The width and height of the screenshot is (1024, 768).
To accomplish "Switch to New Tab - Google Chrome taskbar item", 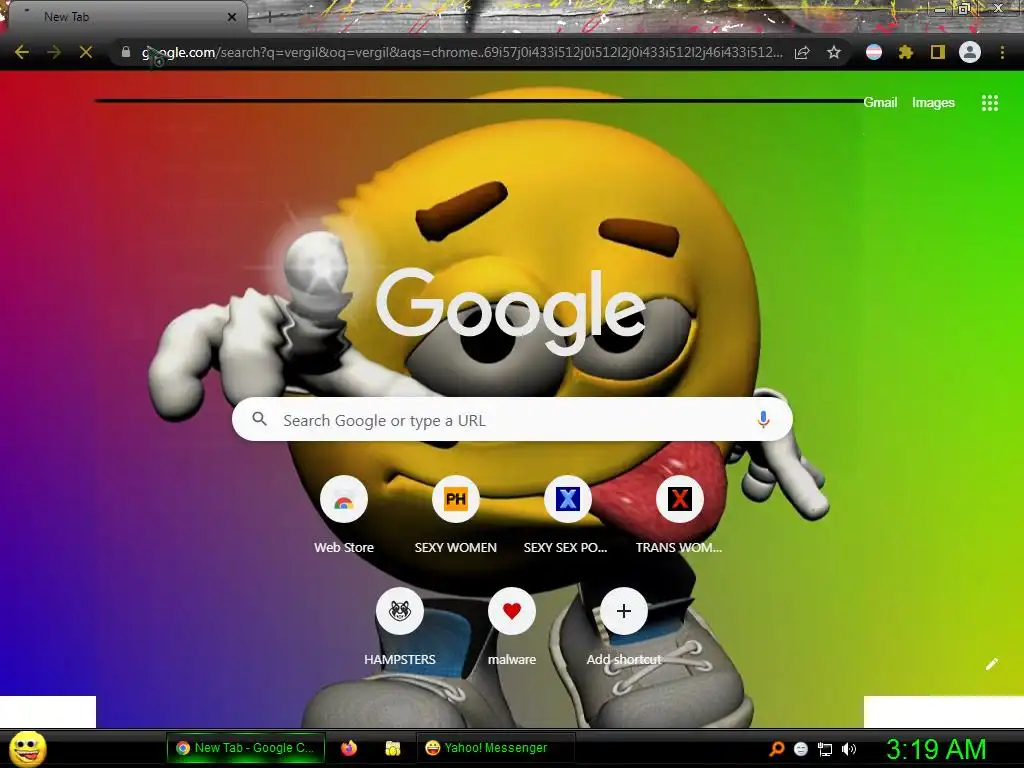I will [246, 748].
